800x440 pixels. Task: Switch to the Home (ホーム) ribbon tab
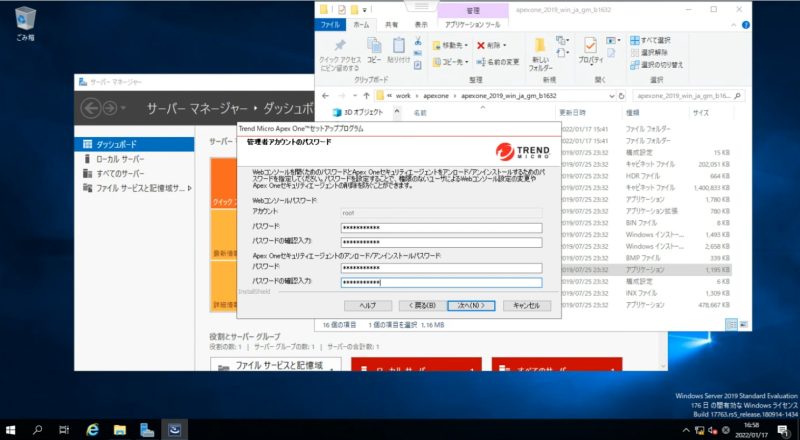click(361, 25)
